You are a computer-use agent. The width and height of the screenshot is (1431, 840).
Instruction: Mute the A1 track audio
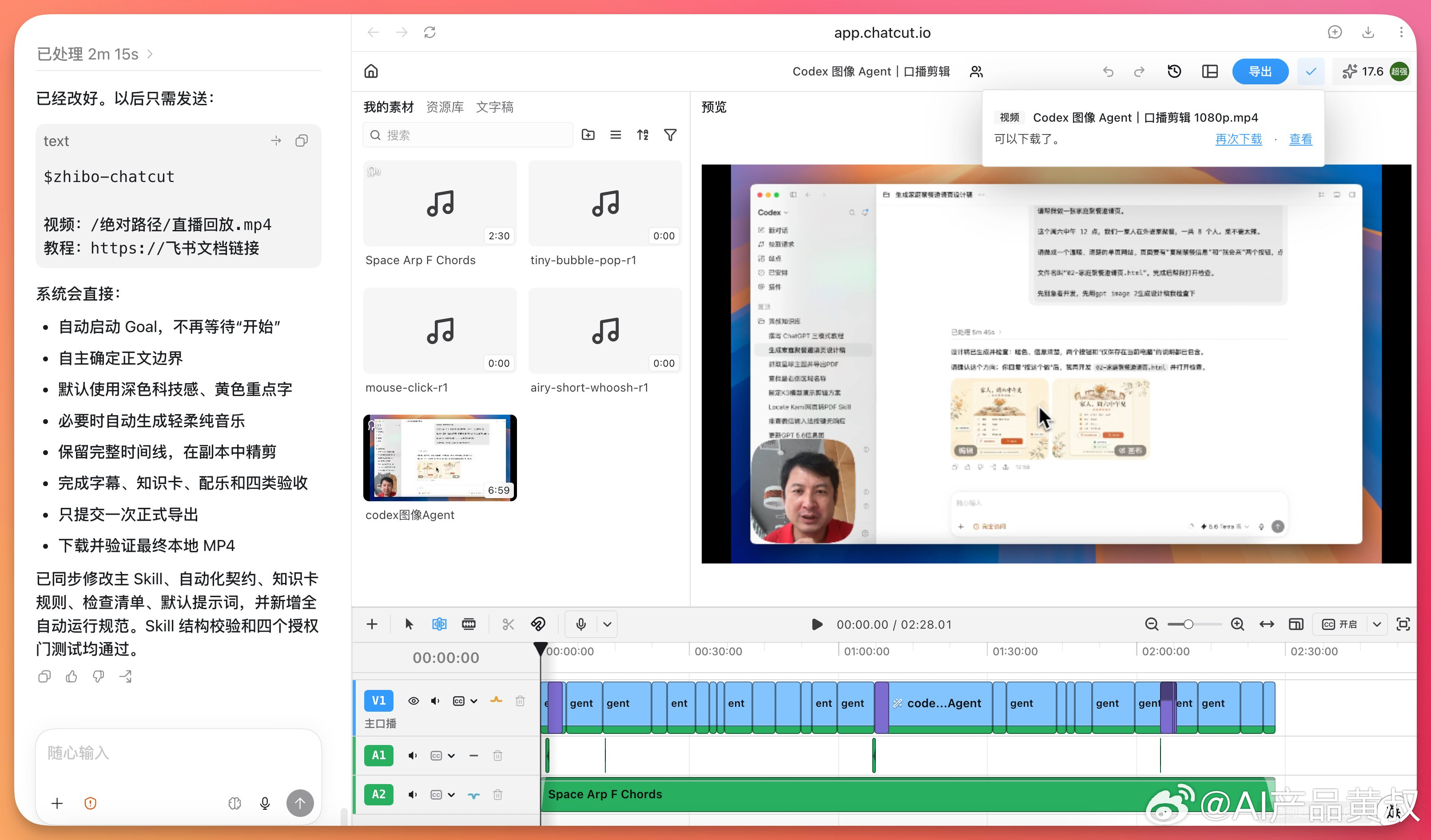click(x=413, y=756)
